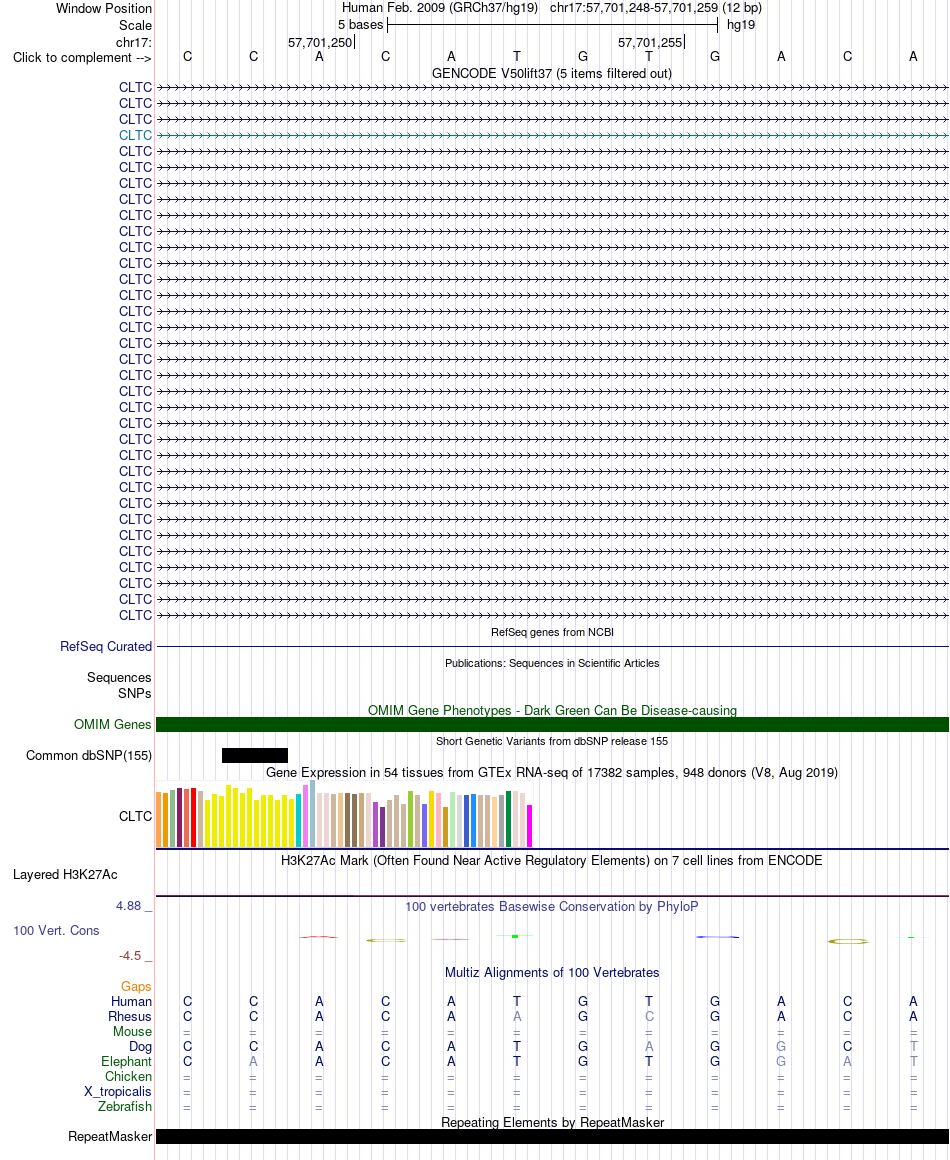
Task: Click the 100 Vert. Cons track label
Action: point(56,931)
